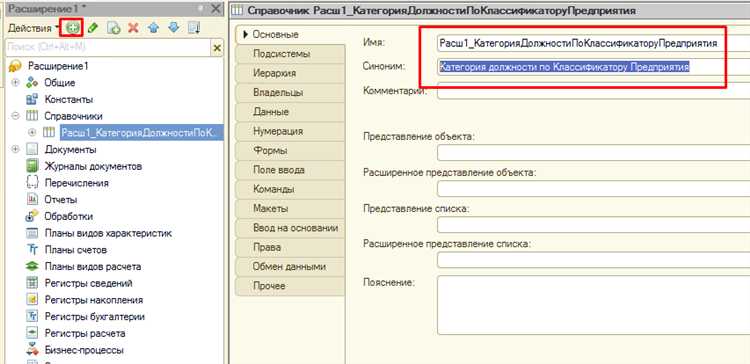Switch to the Формы tab
Viewport: 750px width, 364px height.
click(290, 151)
